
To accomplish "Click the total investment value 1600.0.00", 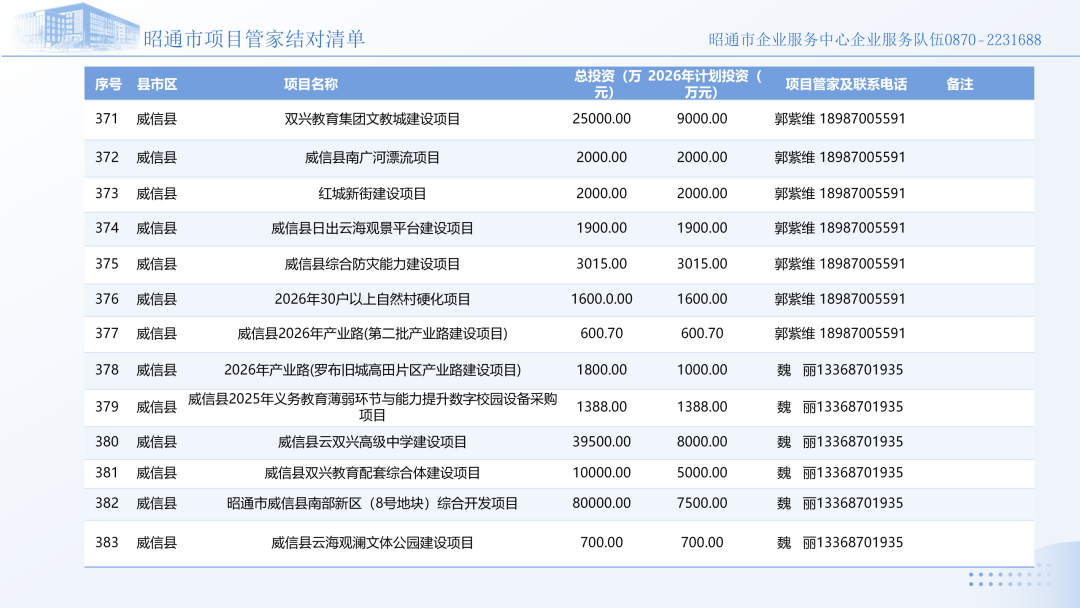I will [x=601, y=299].
